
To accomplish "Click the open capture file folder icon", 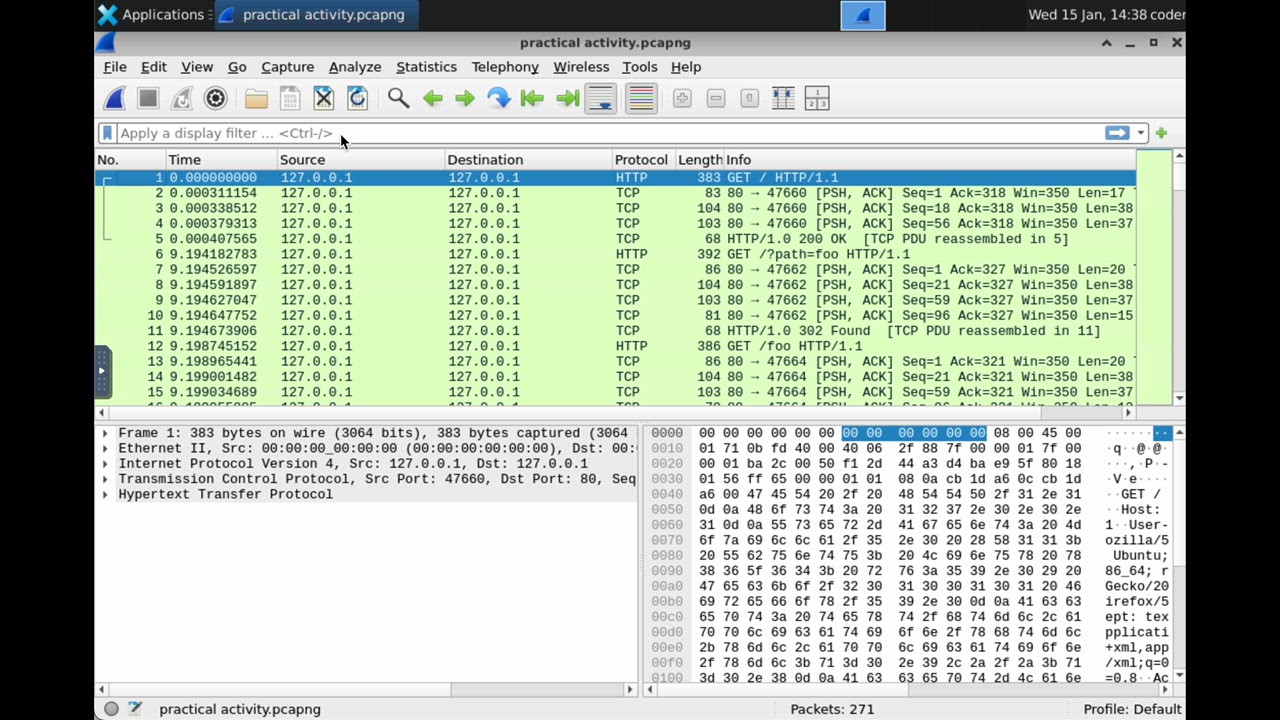I will click(x=256, y=98).
